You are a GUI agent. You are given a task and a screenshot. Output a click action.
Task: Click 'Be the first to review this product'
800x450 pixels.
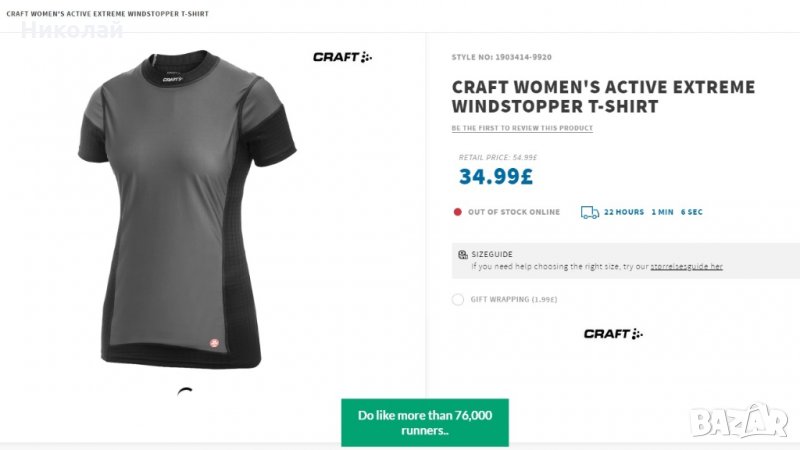[522, 128]
